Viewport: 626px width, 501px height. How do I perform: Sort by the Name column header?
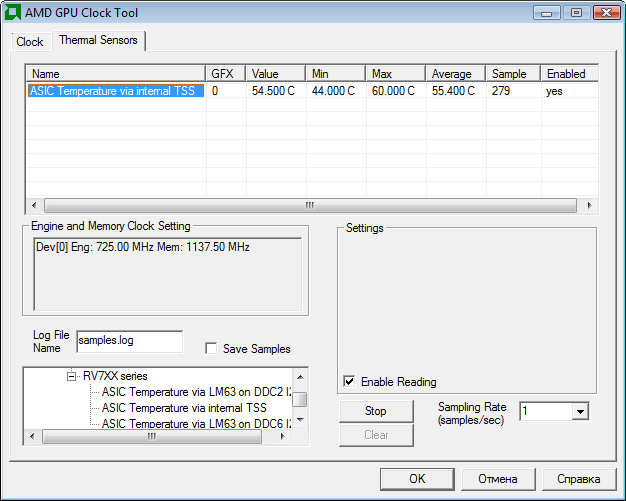pos(116,74)
